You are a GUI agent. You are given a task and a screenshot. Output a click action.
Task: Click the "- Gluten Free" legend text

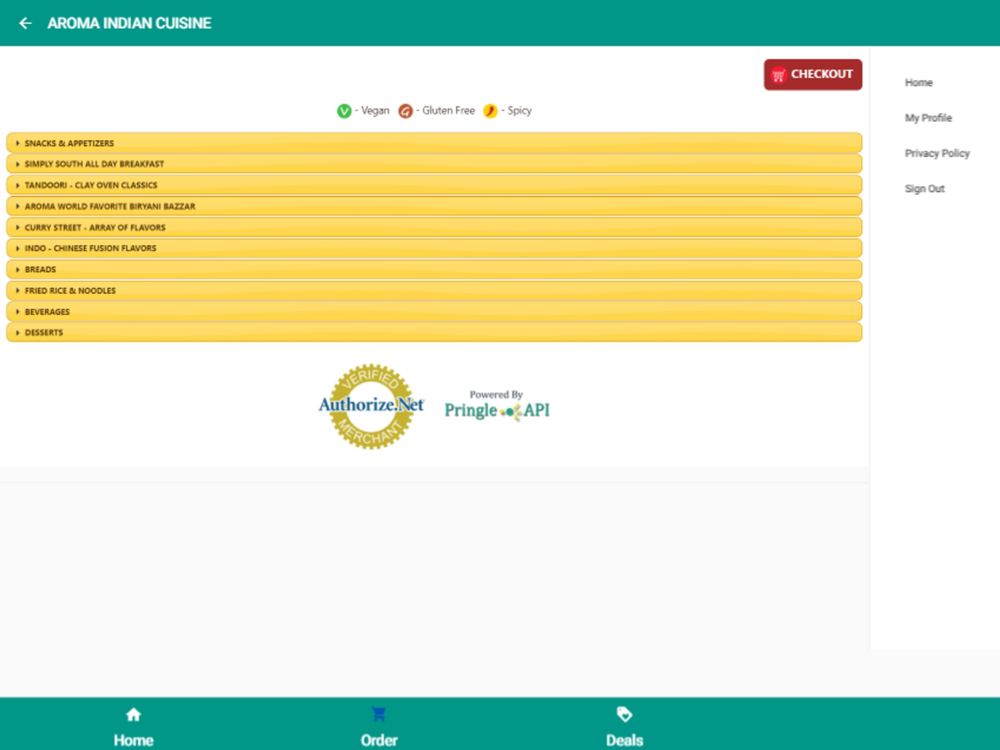point(445,110)
